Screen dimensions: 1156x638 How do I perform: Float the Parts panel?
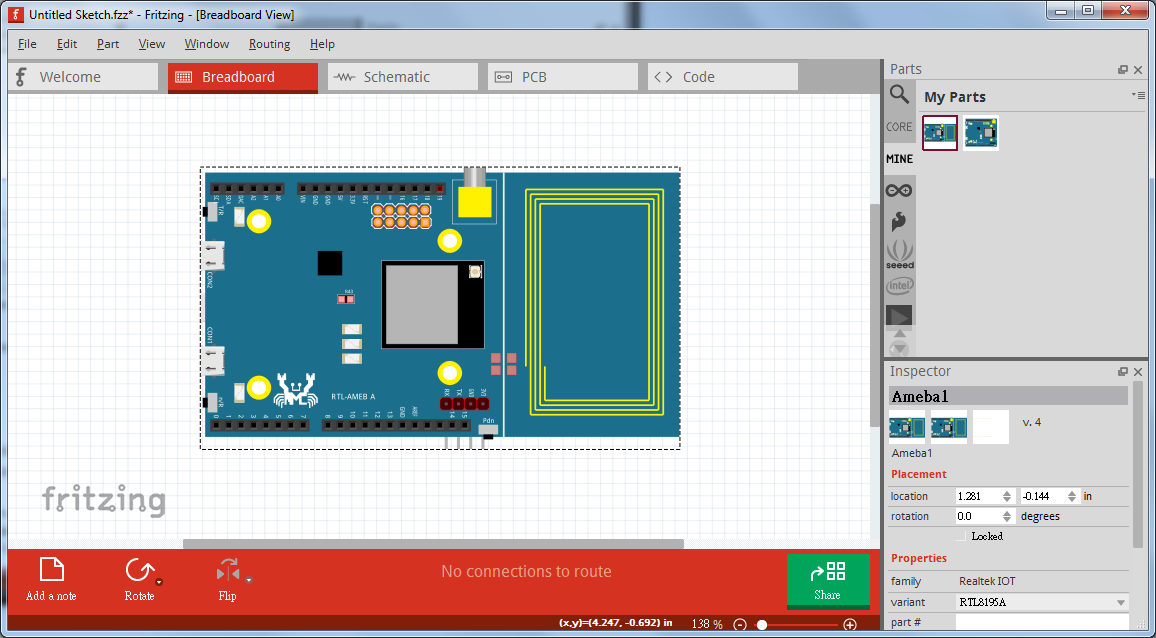(1123, 69)
